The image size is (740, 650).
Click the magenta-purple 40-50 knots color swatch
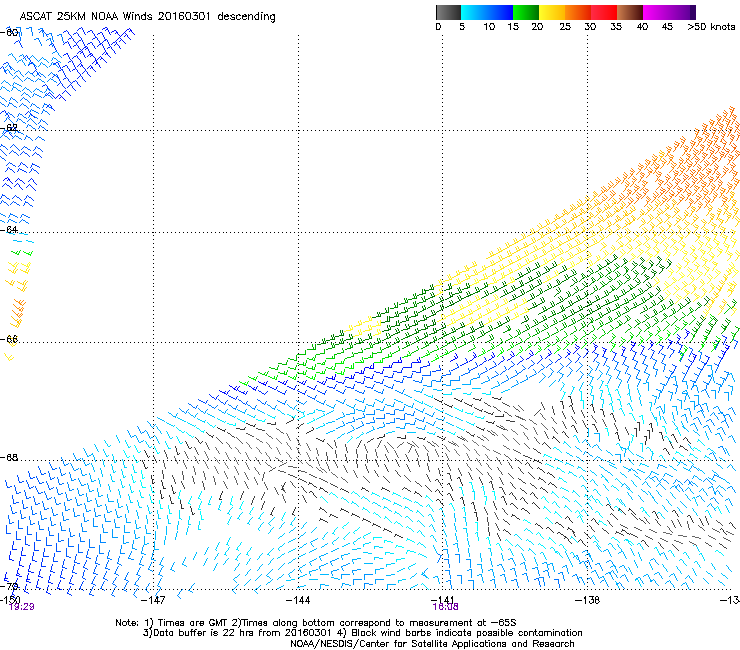[669, 12]
